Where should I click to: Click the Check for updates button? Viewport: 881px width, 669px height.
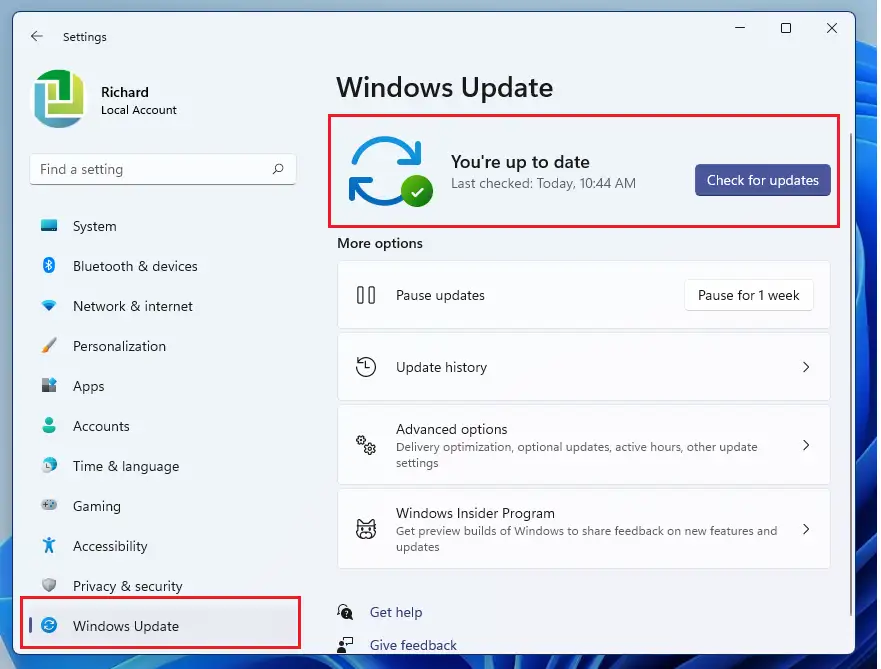[x=762, y=180]
